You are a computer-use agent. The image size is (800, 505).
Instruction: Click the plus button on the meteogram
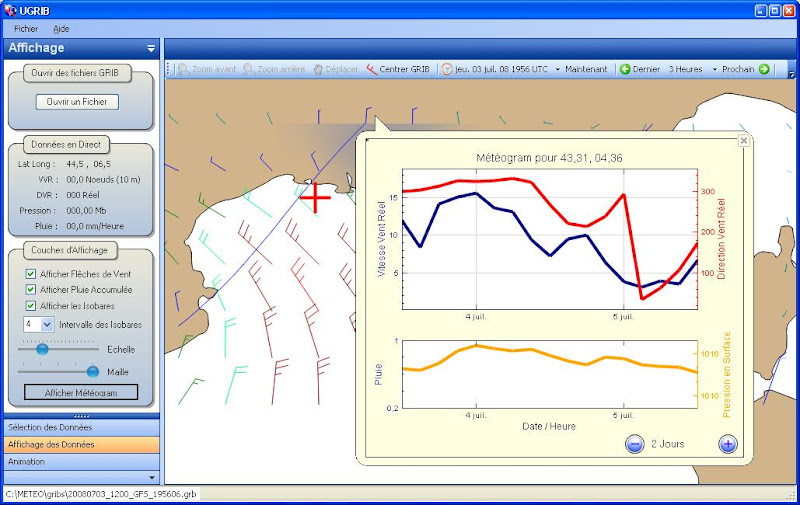point(727,444)
